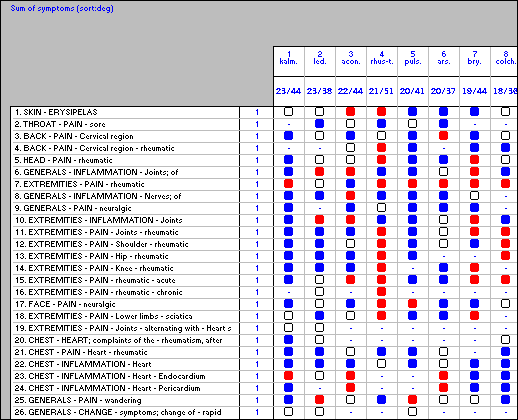Click empty square for kalm. in SKIN - ERYSIPELAS row
Viewport: 518px width, 420px height.
[288, 112]
